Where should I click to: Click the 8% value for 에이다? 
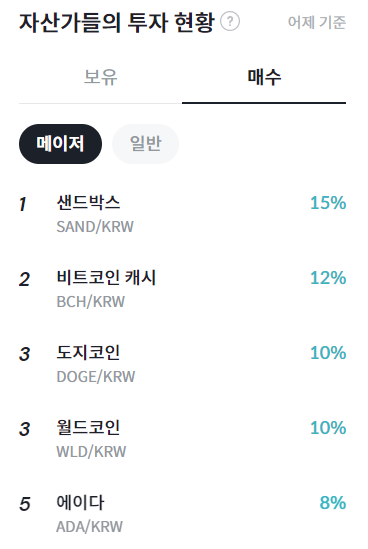(x=333, y=503)
